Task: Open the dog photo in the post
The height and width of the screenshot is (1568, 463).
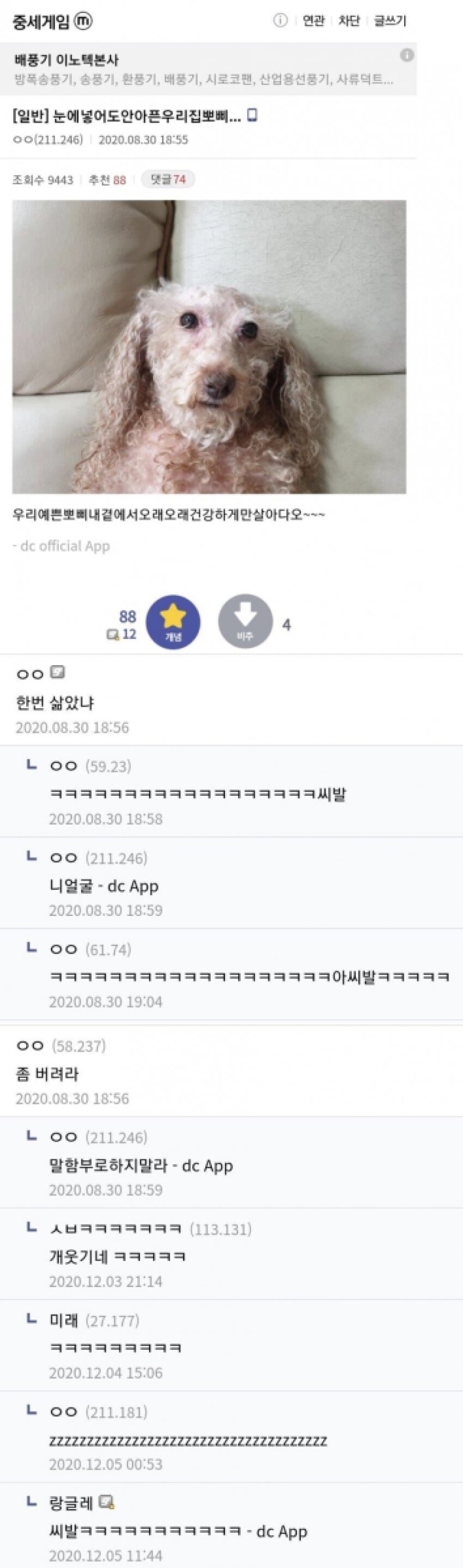Action: click(209, 346)
